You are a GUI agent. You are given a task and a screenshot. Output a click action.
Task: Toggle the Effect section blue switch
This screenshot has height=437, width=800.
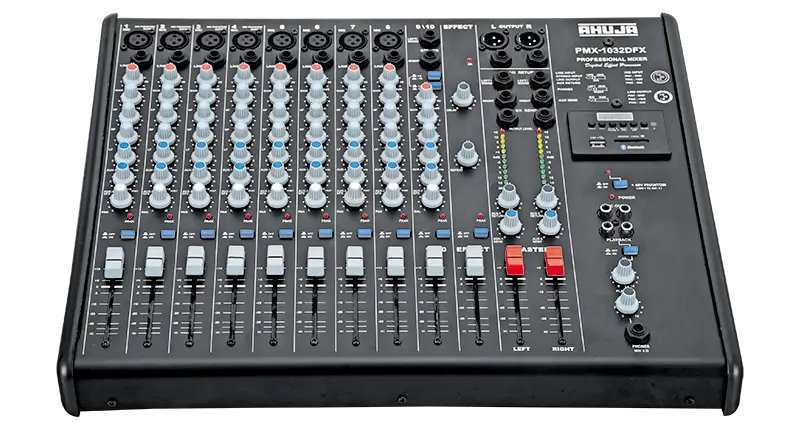tap(481, 233)
